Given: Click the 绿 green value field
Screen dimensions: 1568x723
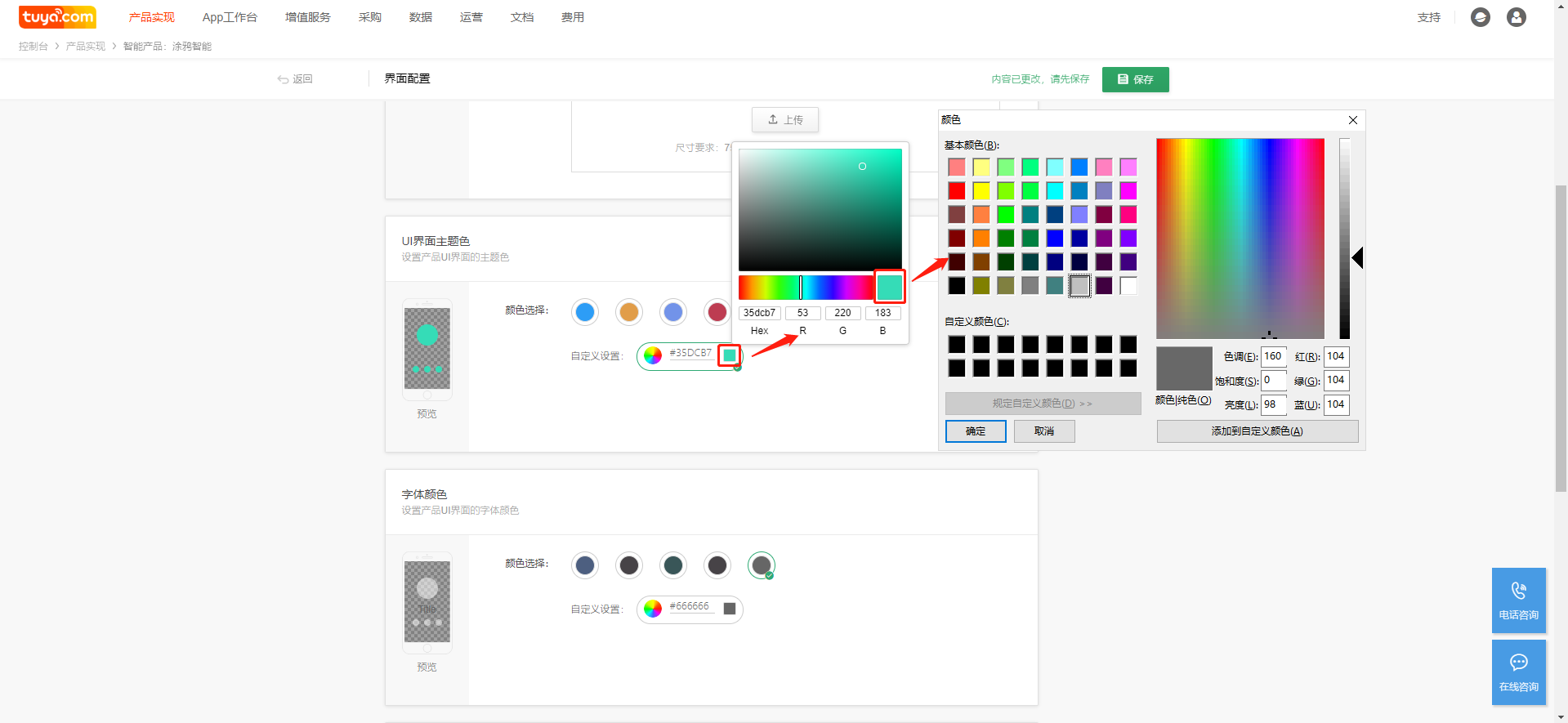Looking at the screenshot, I should click(1337, 380).
